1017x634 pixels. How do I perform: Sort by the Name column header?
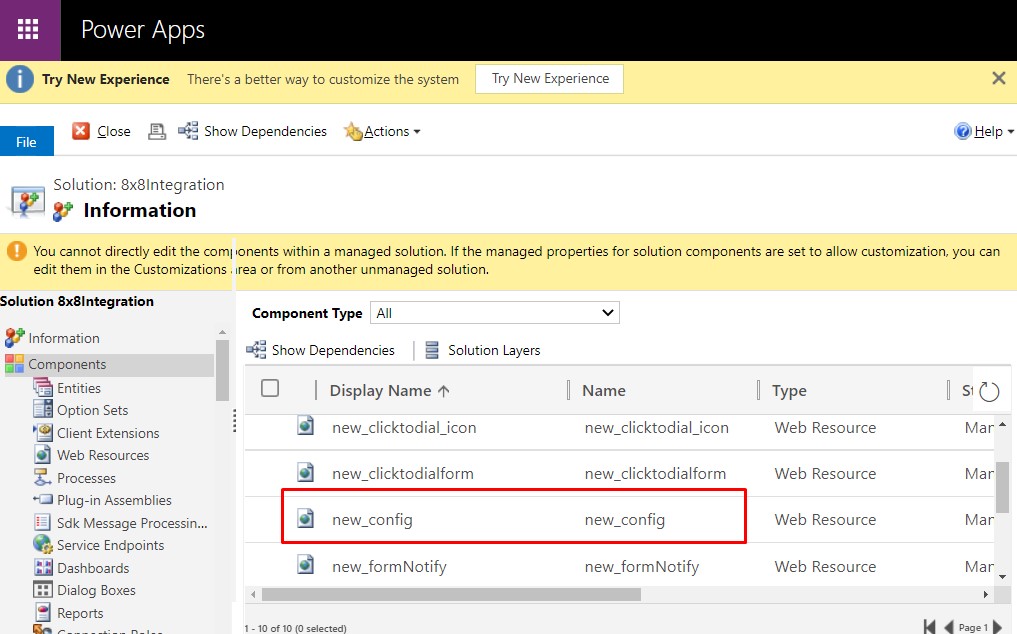tap(604, 391)
